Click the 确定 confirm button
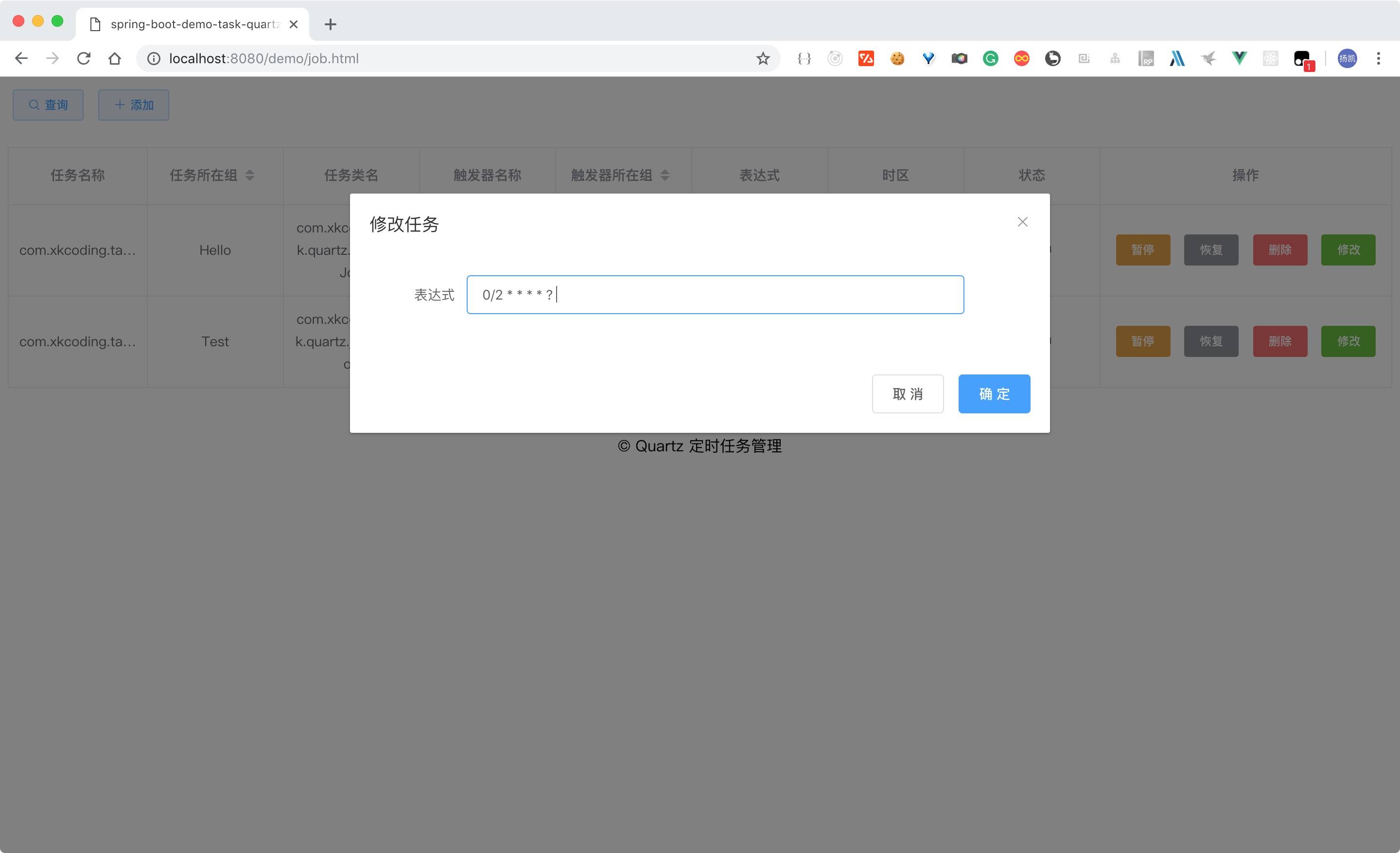This screenshot has width=1400, height=853. pos(994,394)
